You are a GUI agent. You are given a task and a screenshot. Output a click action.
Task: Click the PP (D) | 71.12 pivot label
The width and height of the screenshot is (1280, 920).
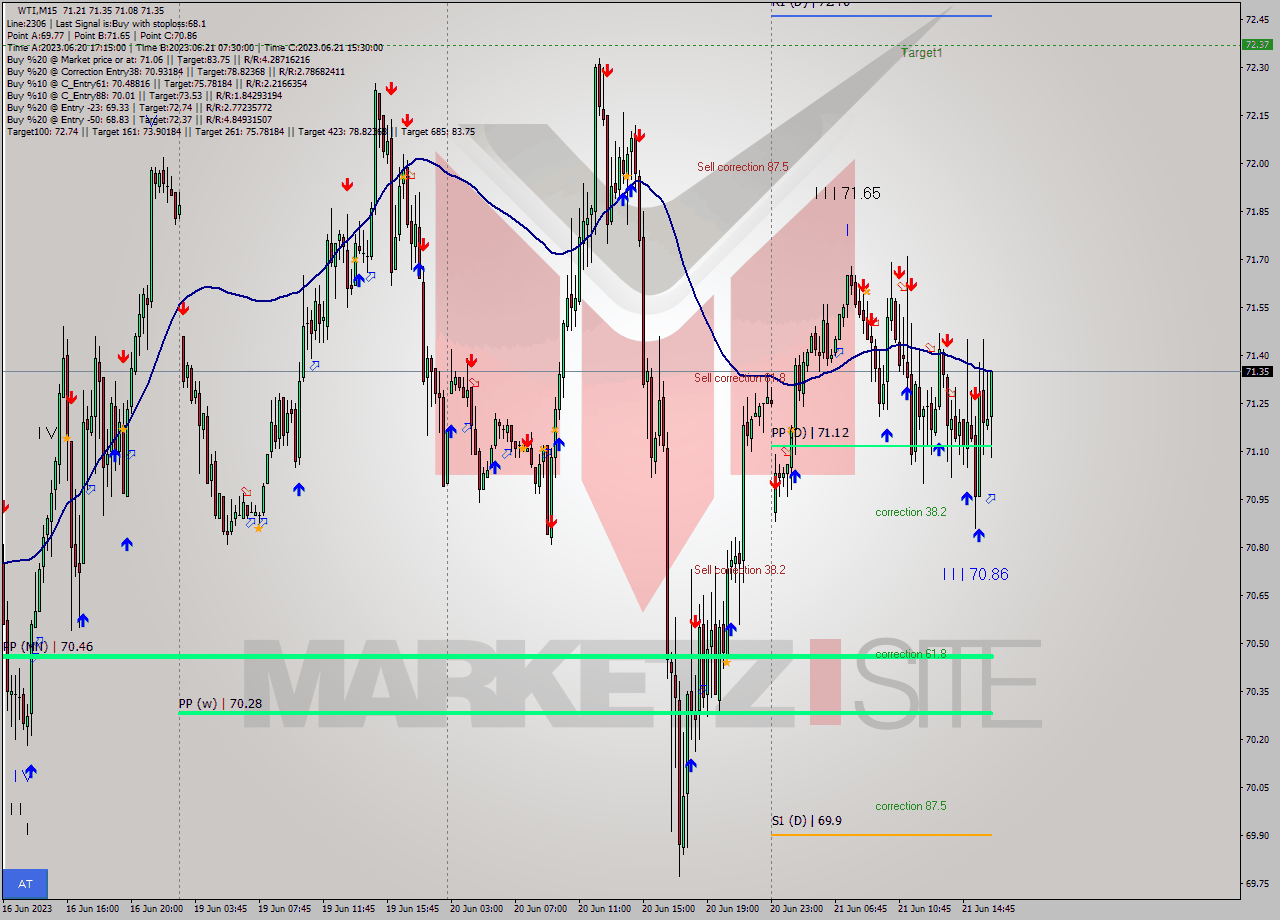810,432
